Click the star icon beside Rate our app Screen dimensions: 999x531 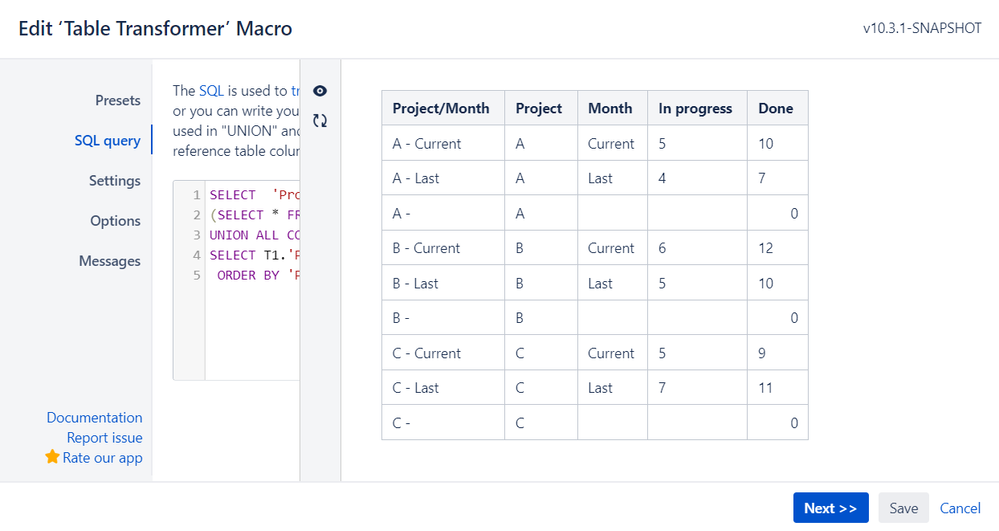52,457
